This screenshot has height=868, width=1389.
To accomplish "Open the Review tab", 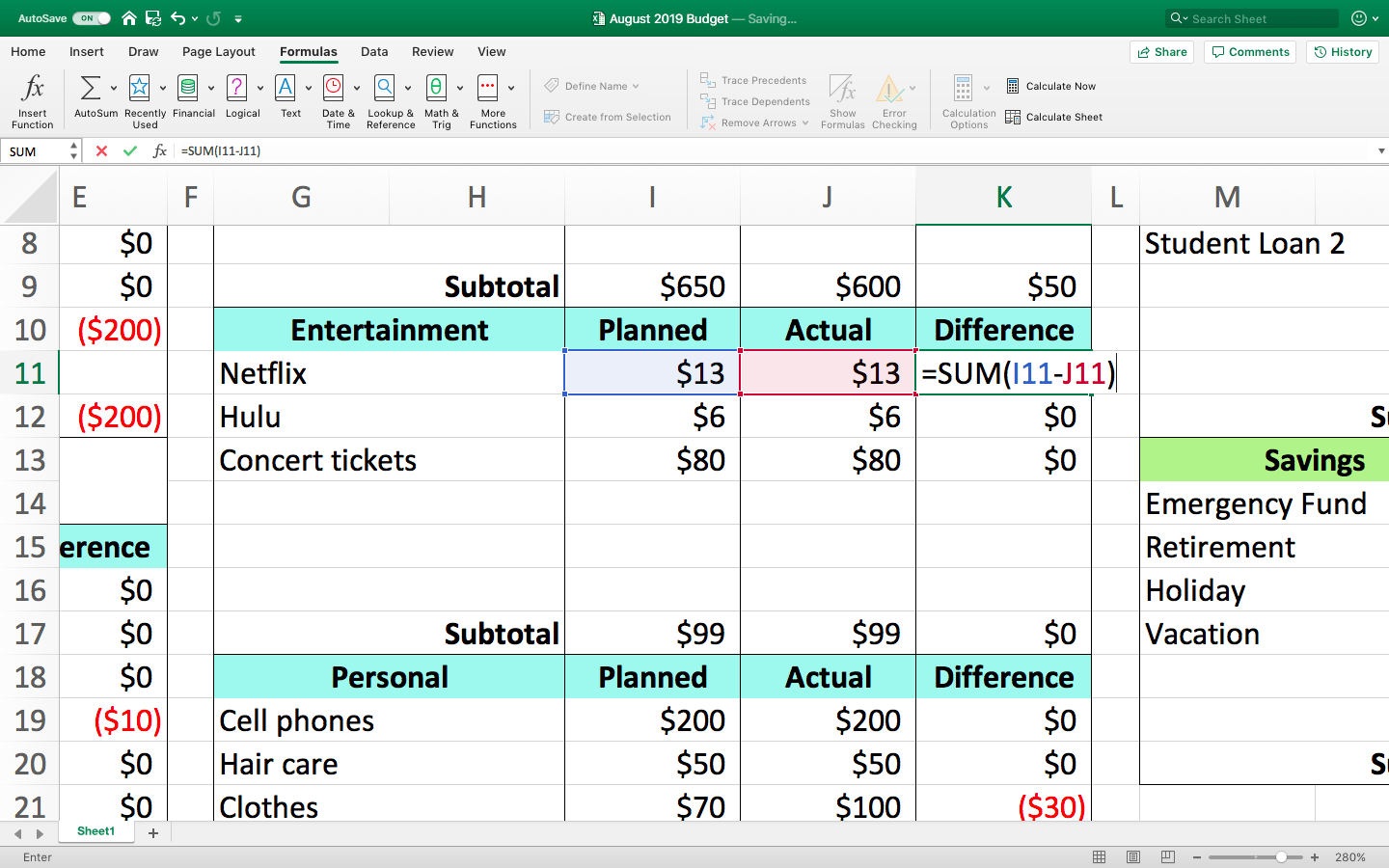I will [433, 51].
